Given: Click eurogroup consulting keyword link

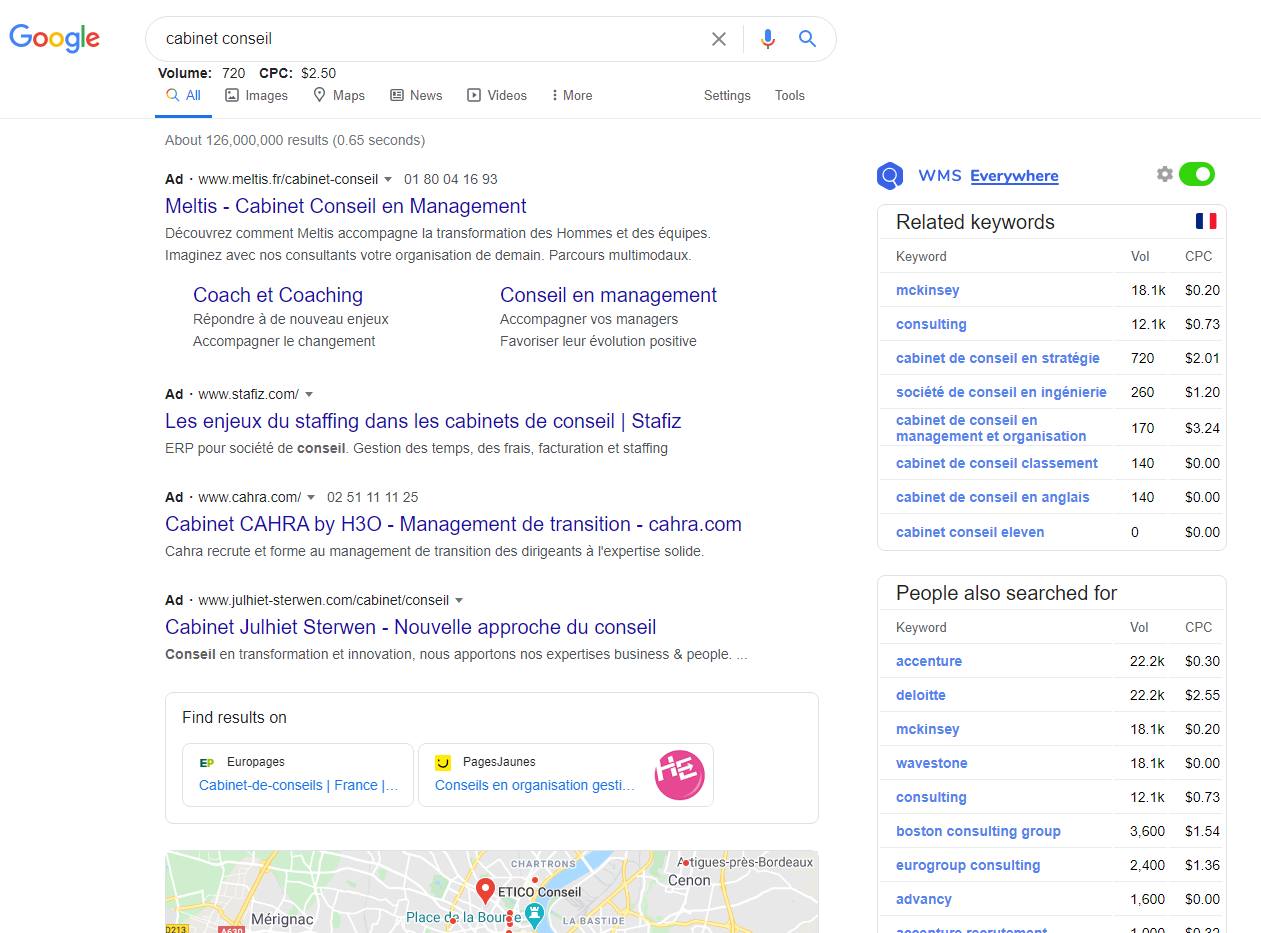Looking at the screenshot, I should pyautogui.click(x=968, y=865).
